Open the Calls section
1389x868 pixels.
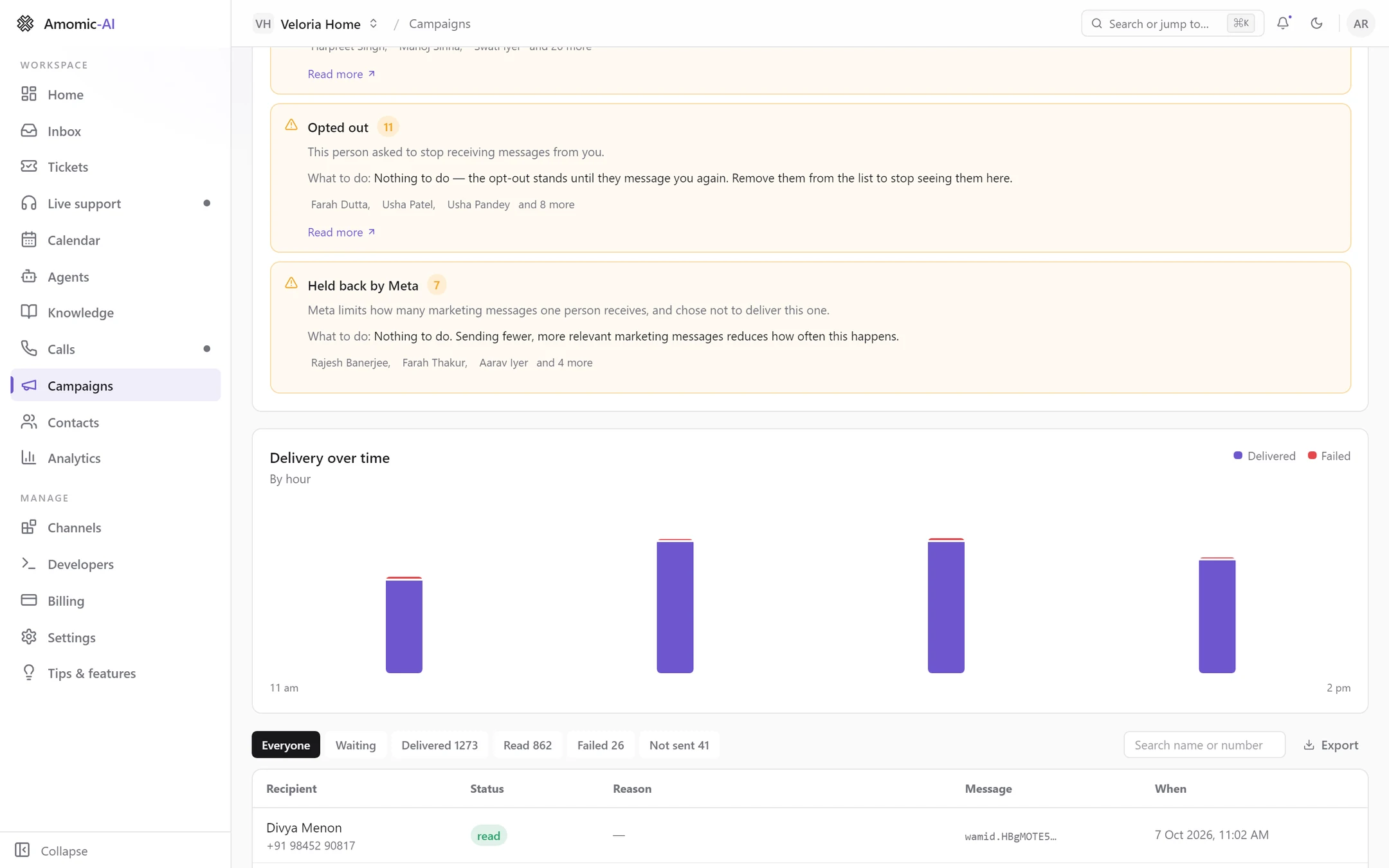pos(116,349)
